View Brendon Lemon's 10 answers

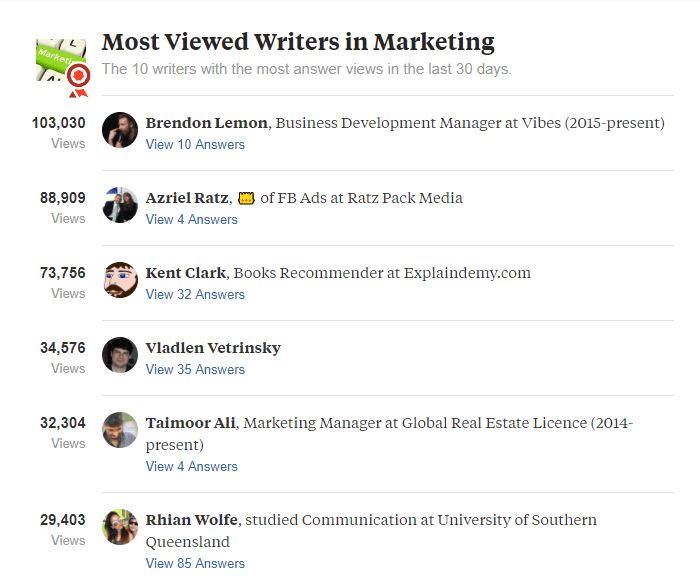pos(195,145)
